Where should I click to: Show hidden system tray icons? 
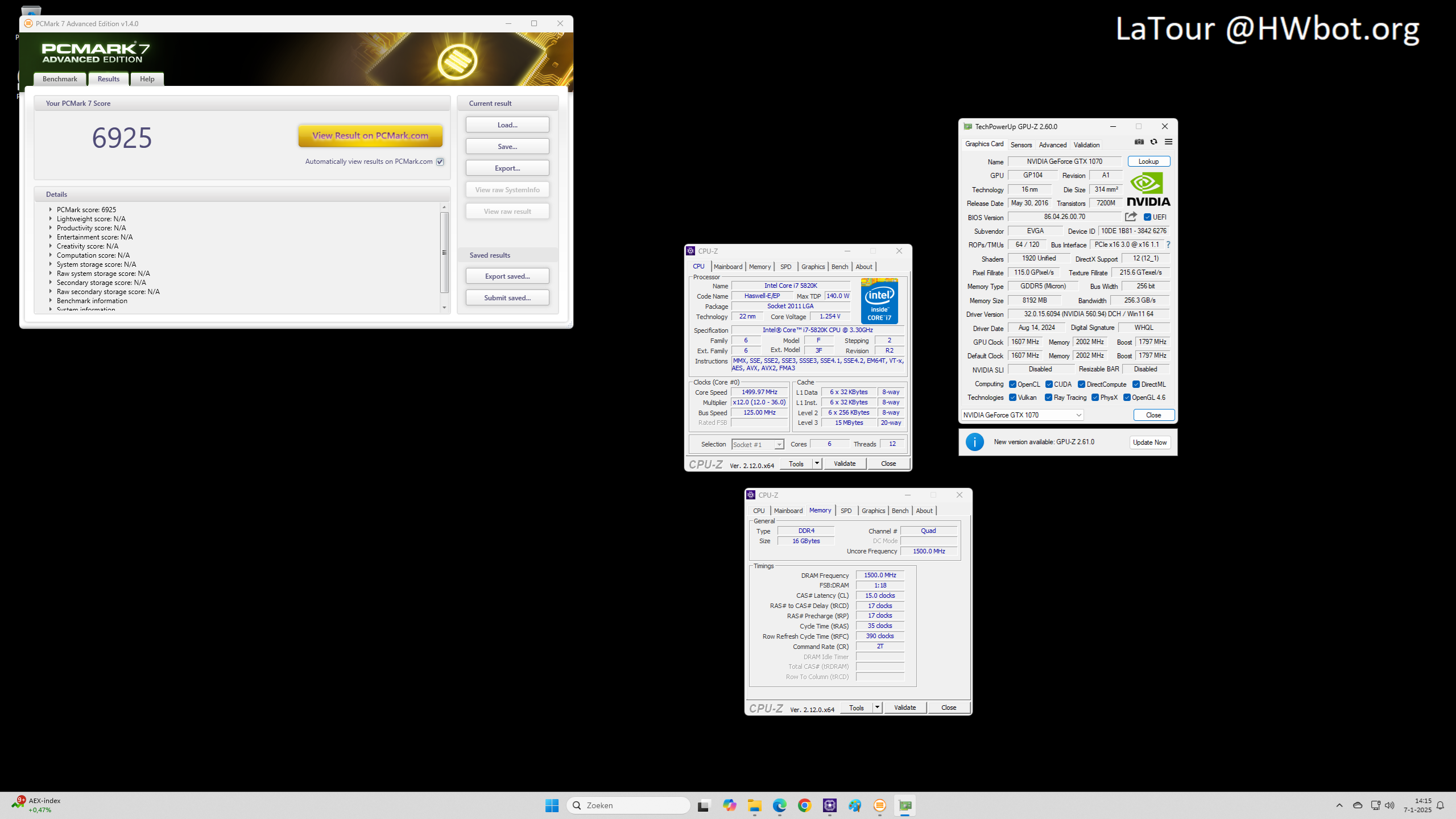(1339, 805)
